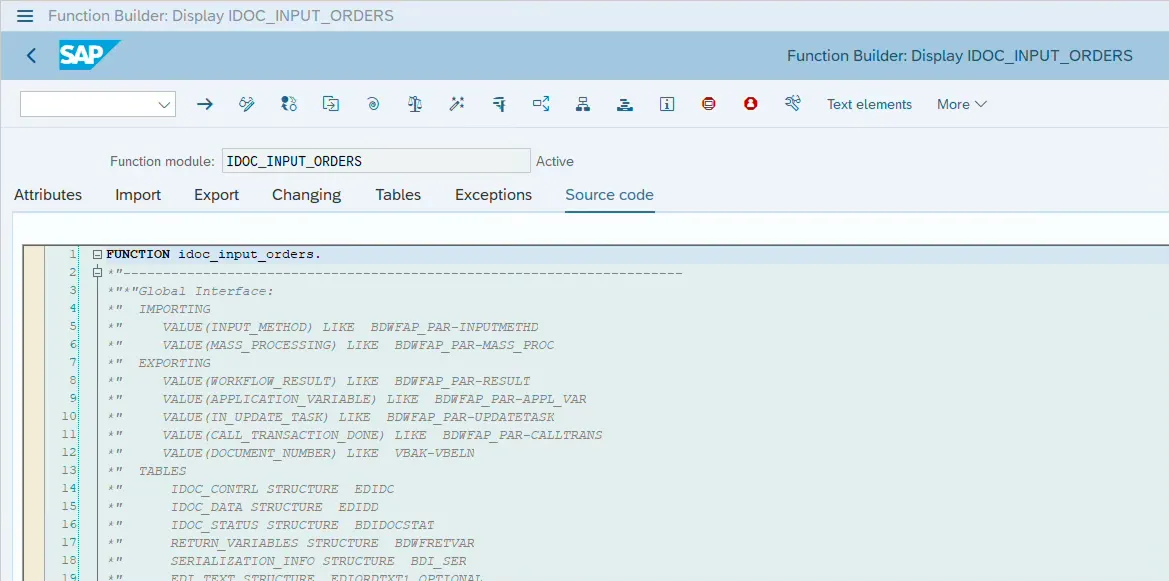Click the Function module name field
Screen dimensions: 1169x581
pyautogui.click(x=376, y=161)
